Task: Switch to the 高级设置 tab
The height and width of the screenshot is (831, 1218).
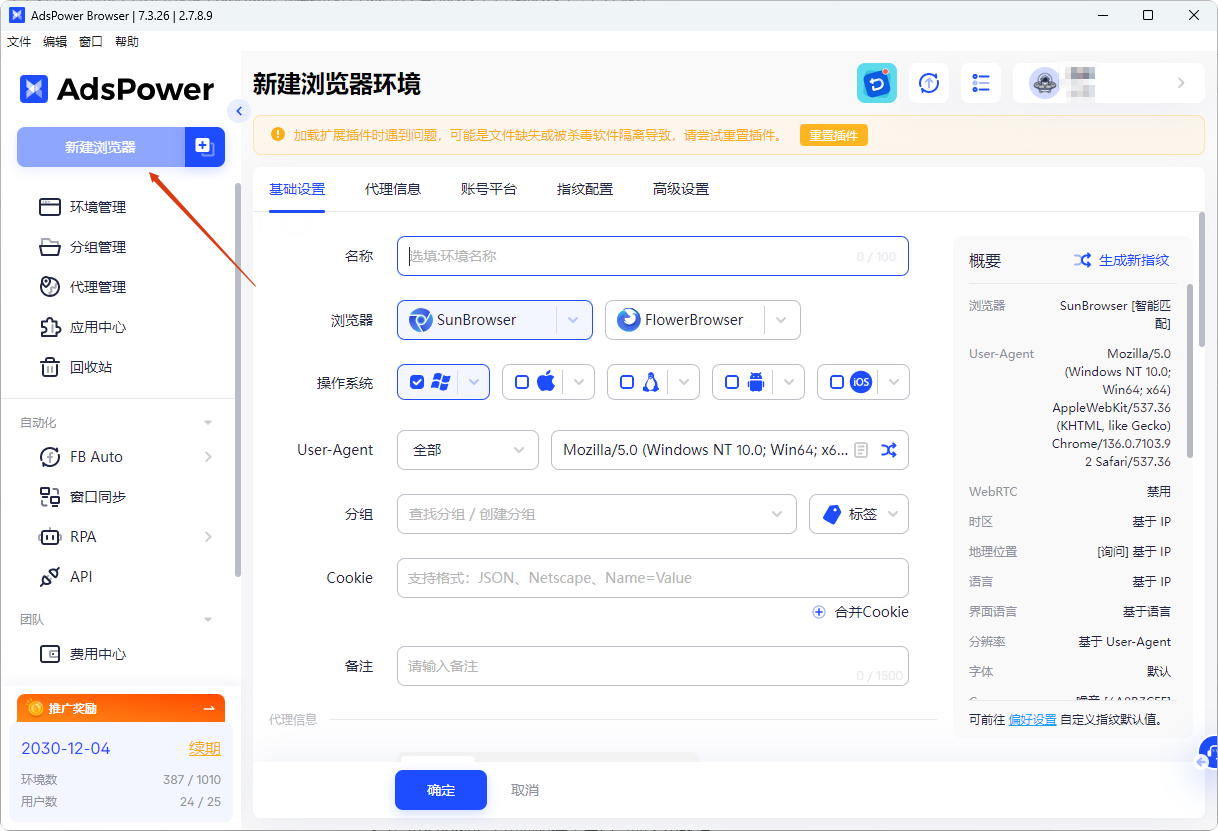Action: click(681, 189)
